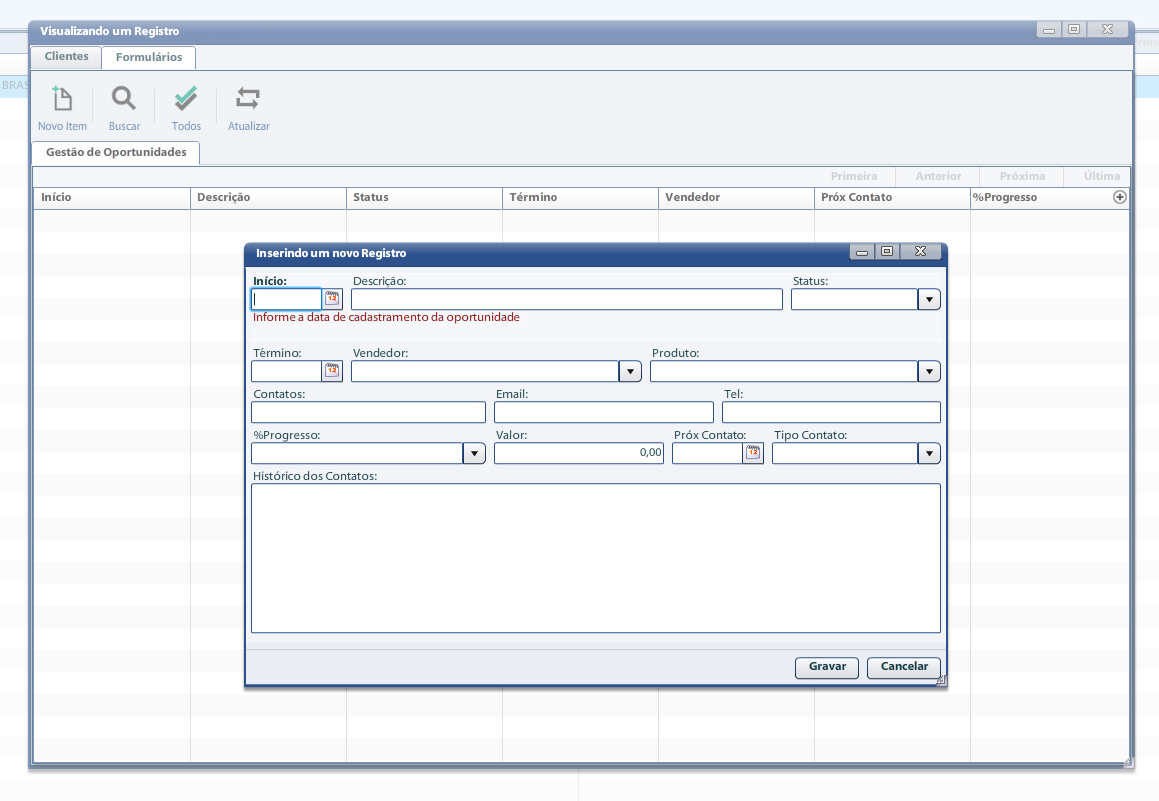
Task: Click the Tel input field
Action: [832, 412]
